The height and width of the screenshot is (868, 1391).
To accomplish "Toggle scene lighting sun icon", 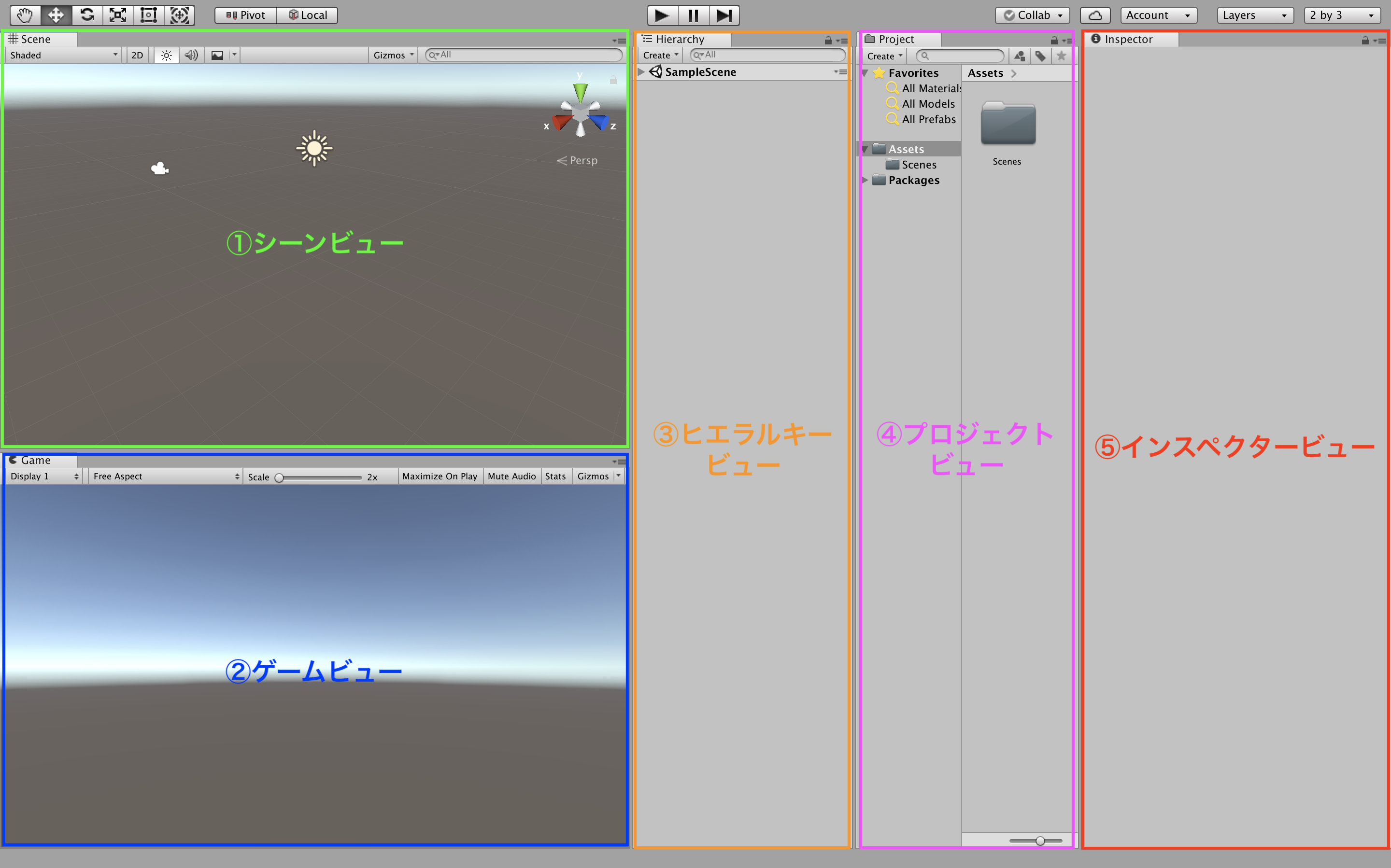I will (166, 55).
